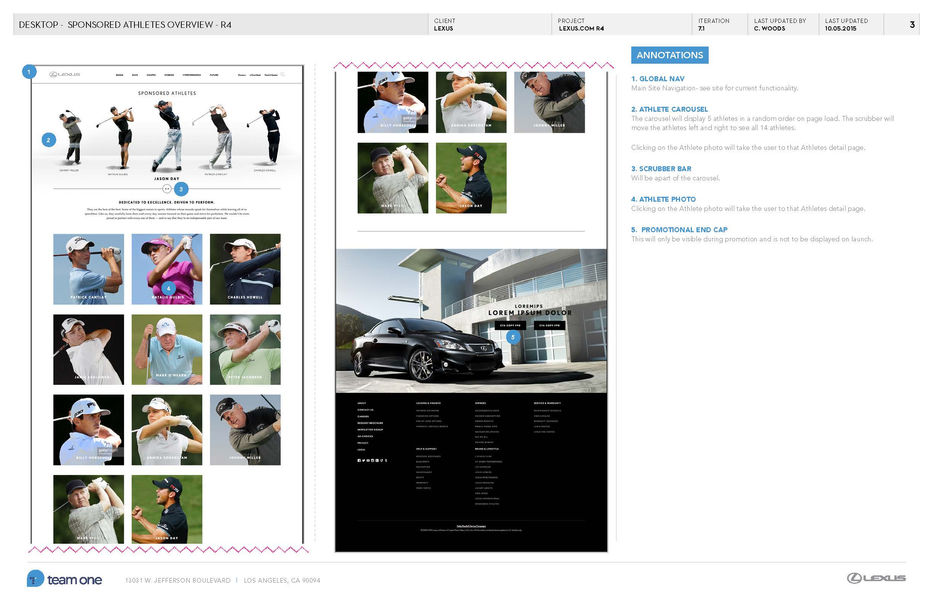The width and height of the screenshot is (927, 604).
Task: Click the address '13031 W. JEFFERSON BOULEVARD'
Action: click(178, 580)
